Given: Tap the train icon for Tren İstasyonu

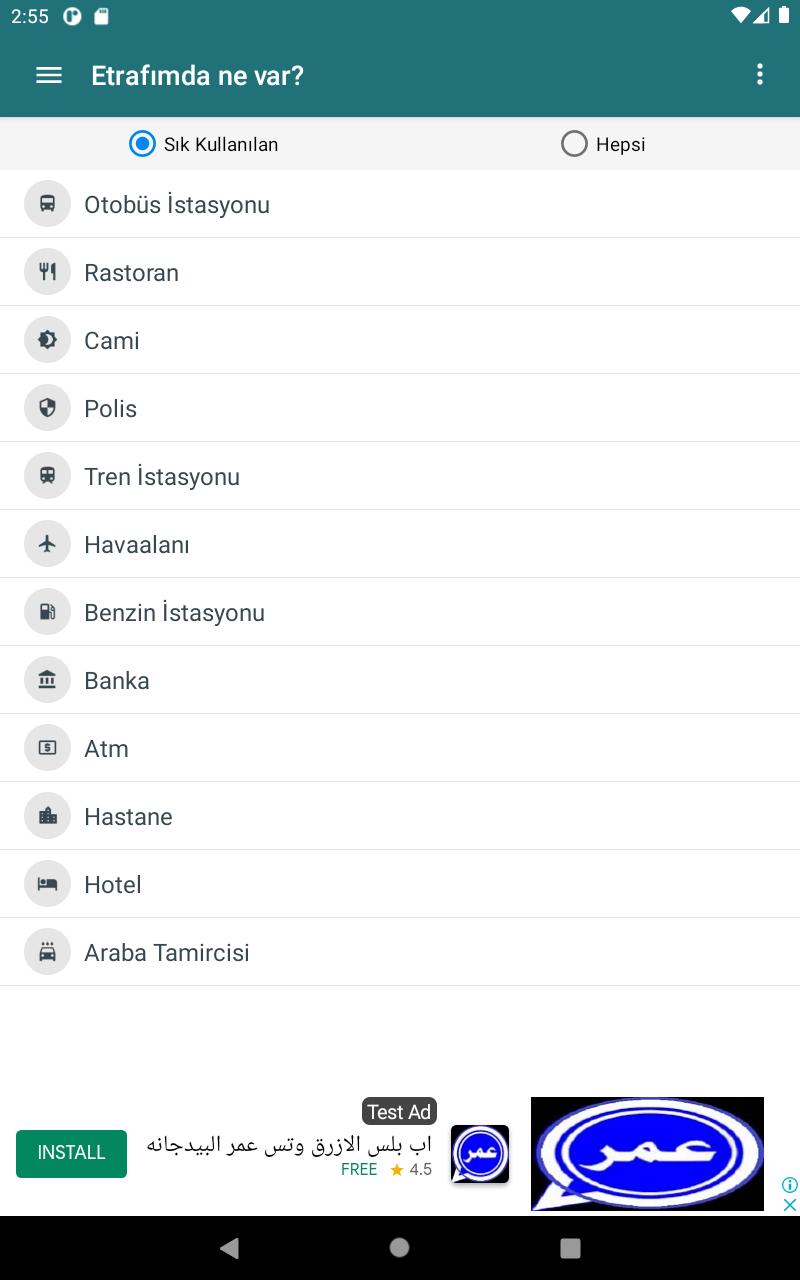Looking at the screenshot, I should point(48,476).
